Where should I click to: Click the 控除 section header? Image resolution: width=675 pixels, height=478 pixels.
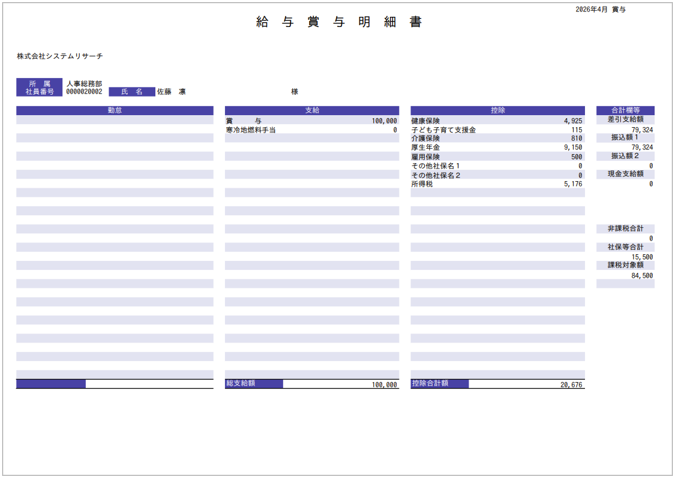pyautogui.click(x=497, y=110)
